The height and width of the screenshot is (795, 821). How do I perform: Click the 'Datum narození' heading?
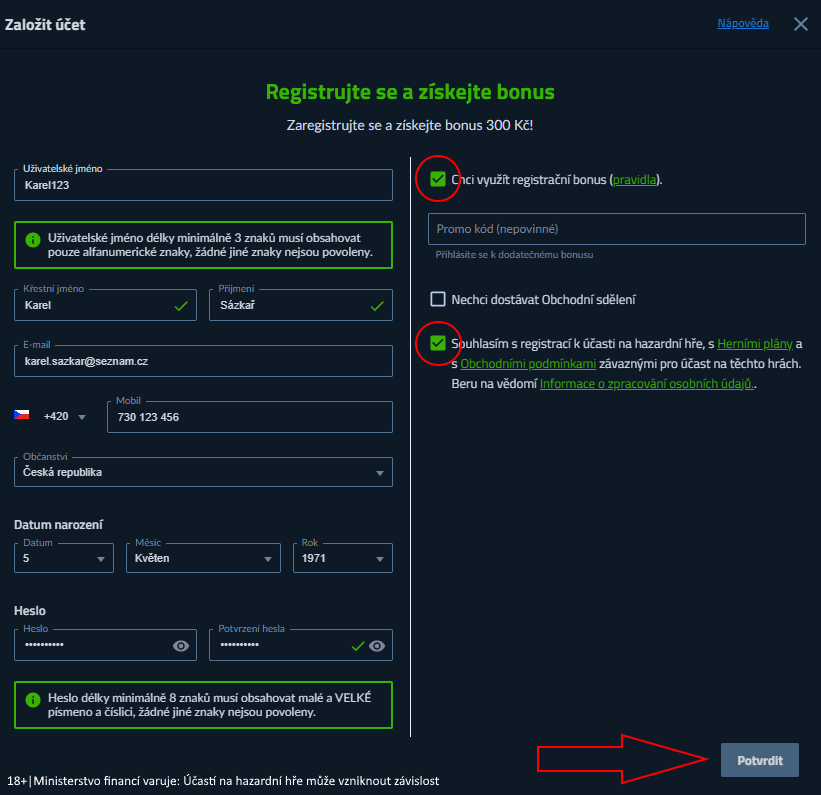click(x=59, y=525)
